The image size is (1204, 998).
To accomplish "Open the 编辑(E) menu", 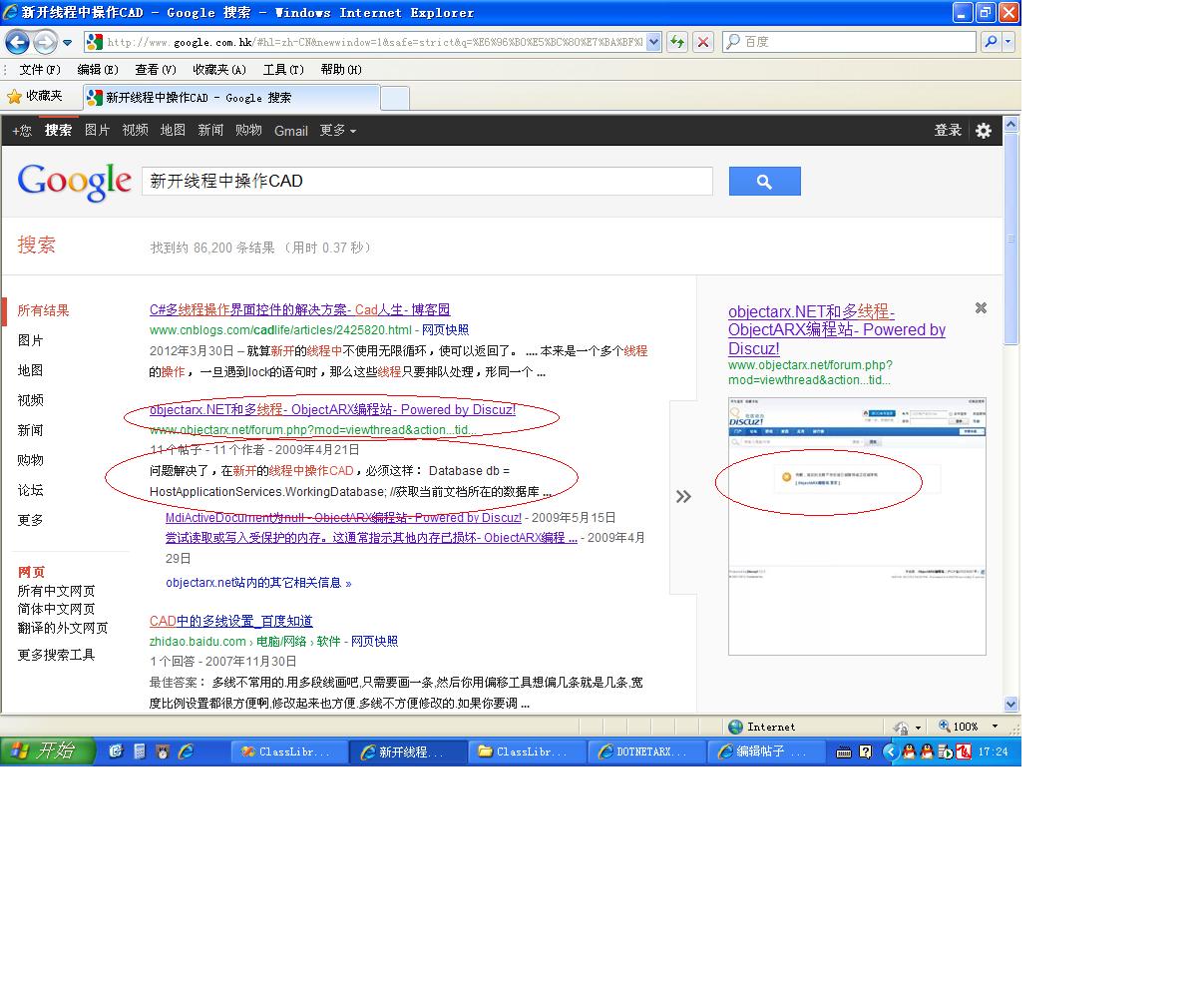I will pyautogui.click(x=98, y=70).
